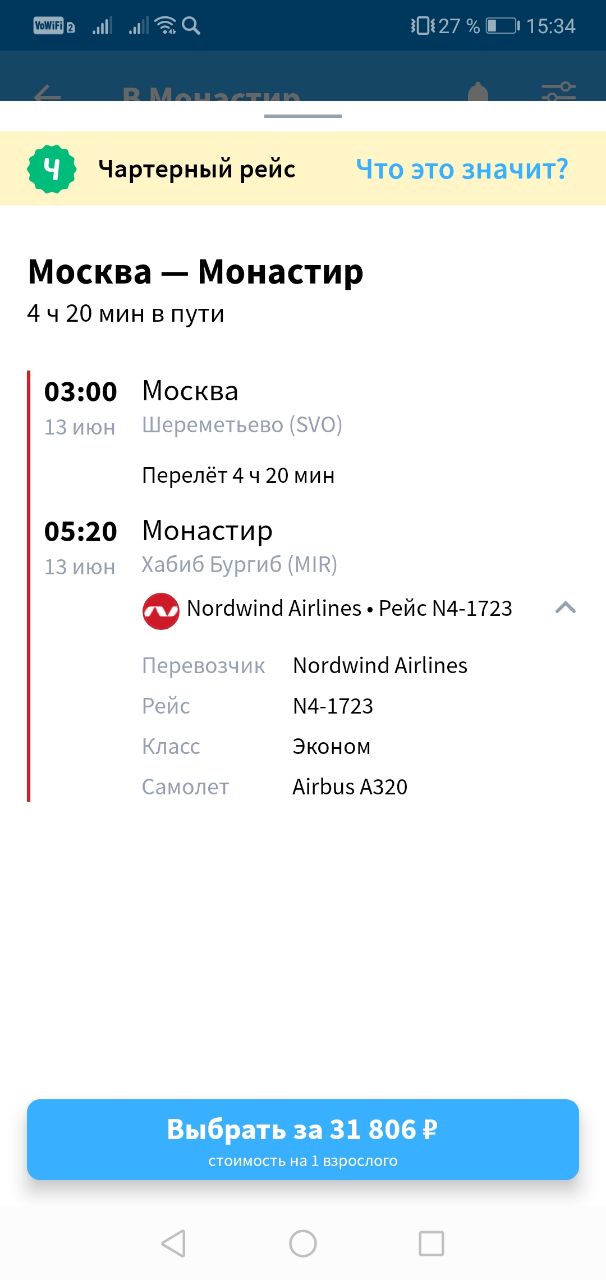Tap the 'Чартерный рейс' banner label

[197, 169]
